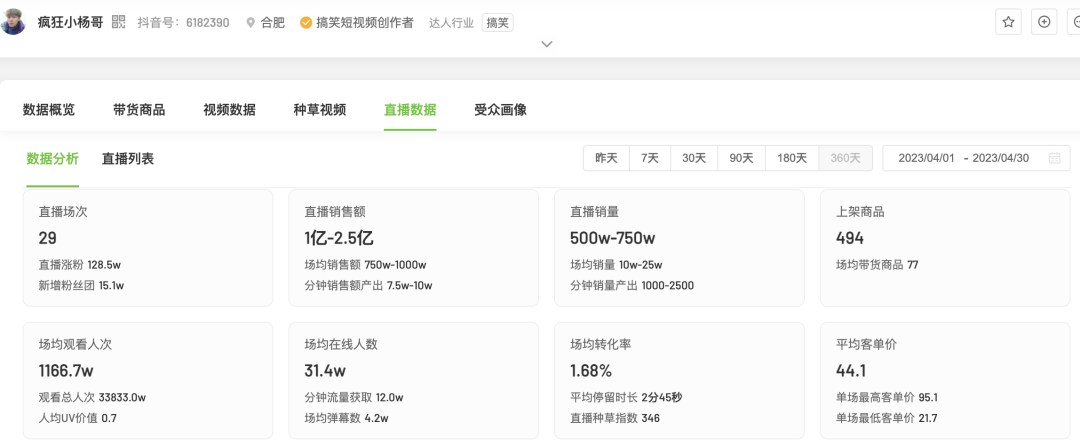
Task: Click the 搞笑 industry tag
Action: [497, 22]
